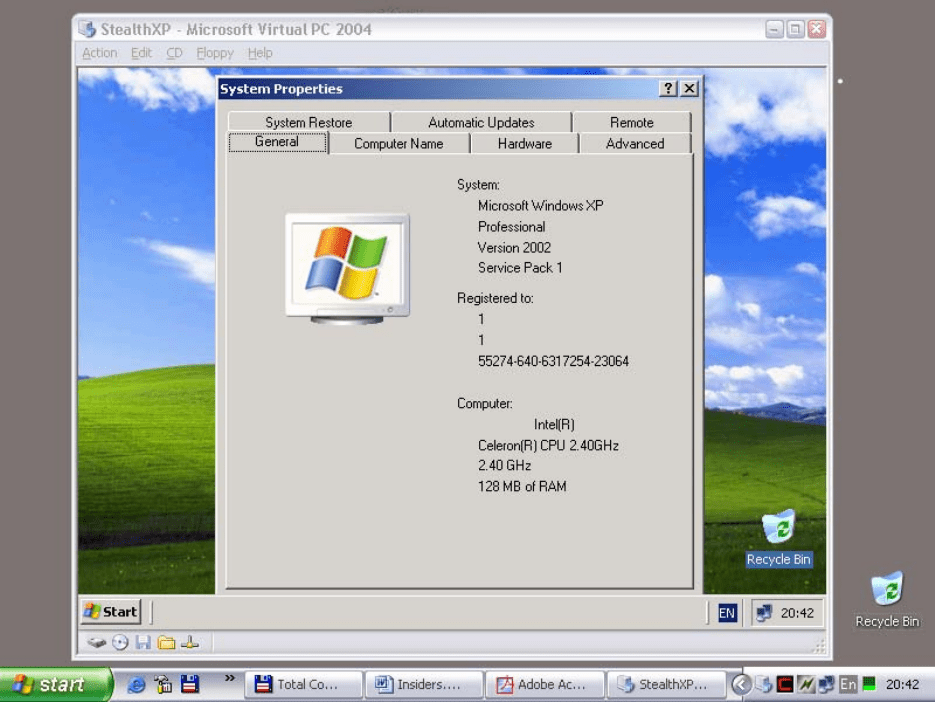The width and height of the screenshot is (935, 702).
Task: Switch to the Advanced tab
Action: point(635,144)
